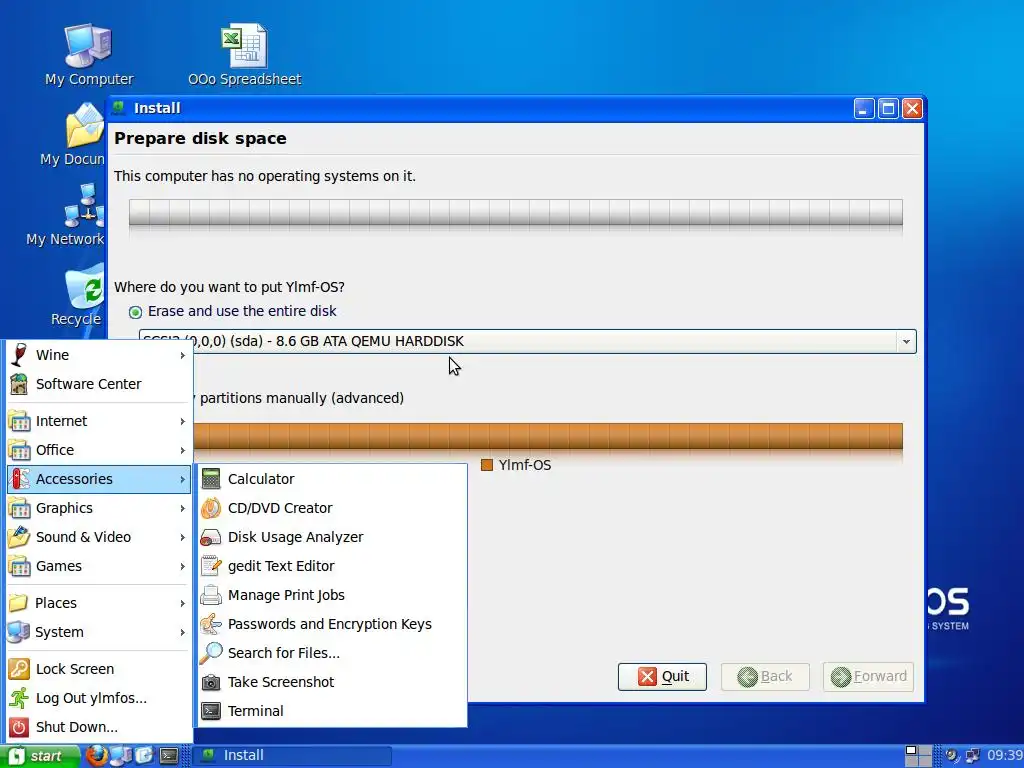Click the Passwords and Encryption Keys icon
The width and height of the screenshot is (1024, 768).
pos(211,624)
